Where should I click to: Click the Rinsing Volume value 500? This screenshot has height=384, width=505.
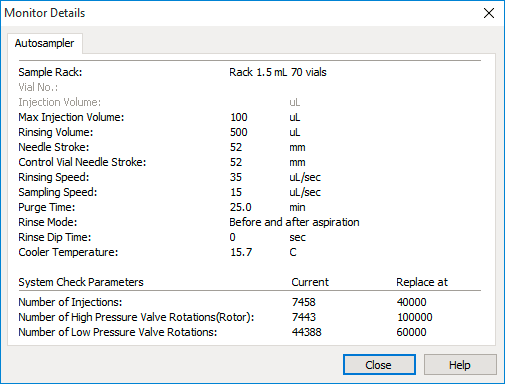coord(239,132)
